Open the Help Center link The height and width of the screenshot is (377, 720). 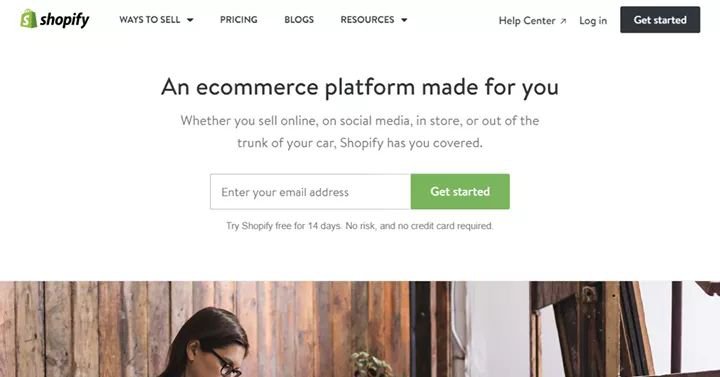click(533, 21)
